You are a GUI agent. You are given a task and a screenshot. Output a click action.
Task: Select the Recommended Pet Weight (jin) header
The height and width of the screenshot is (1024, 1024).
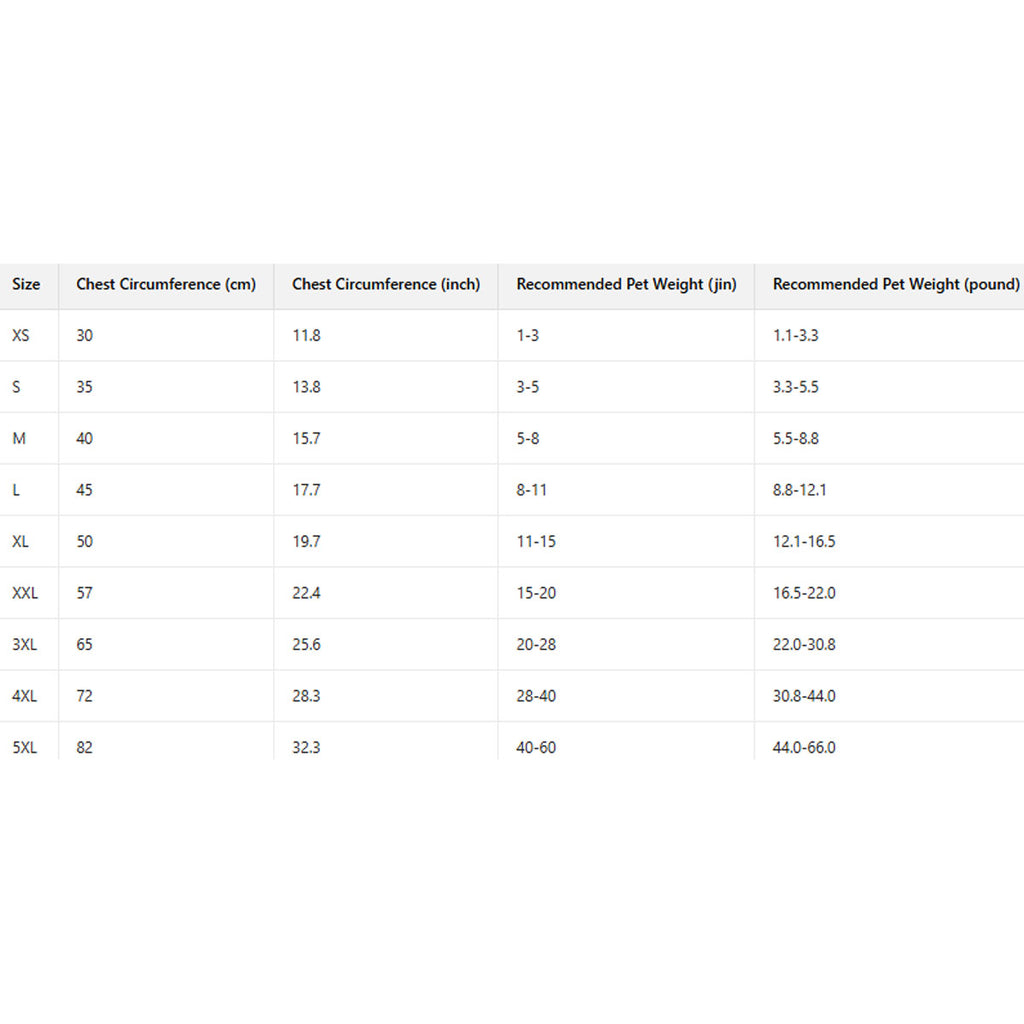click(x=626, y=284)
